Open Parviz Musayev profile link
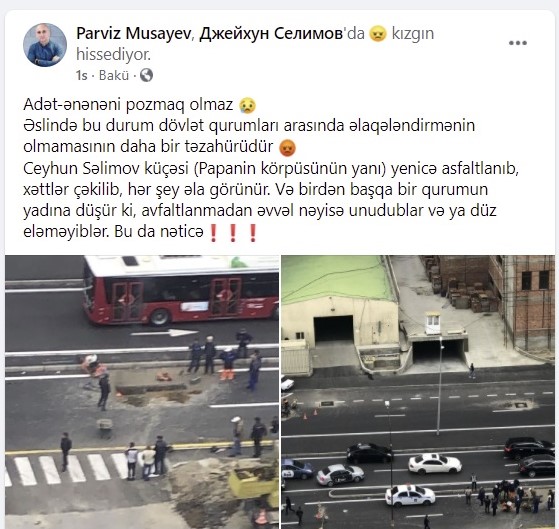Viewport: 559px width, 529px height. (x=134, y=34)
